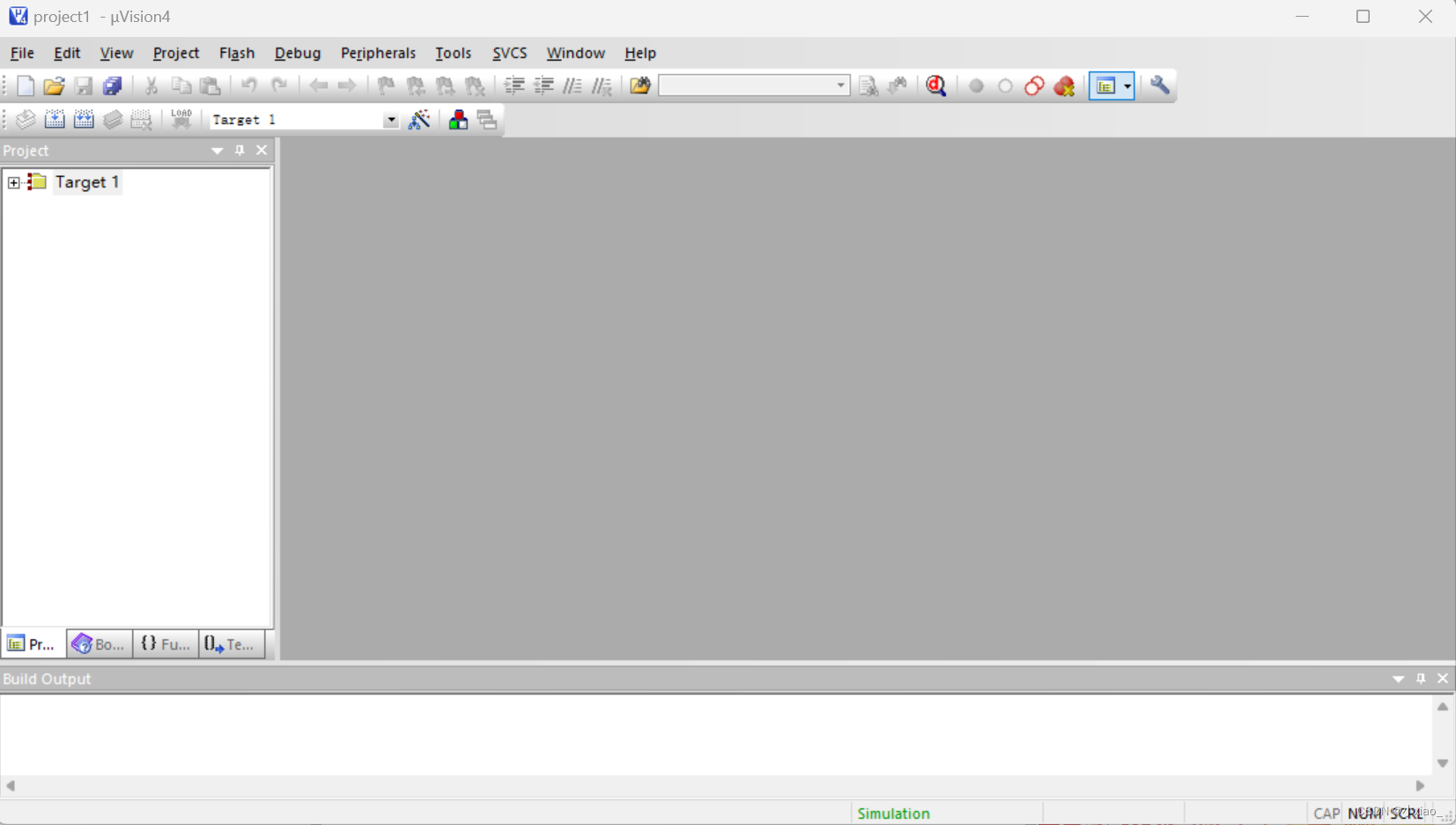This screenshot has height=825, width=1456.
Task: Pin the Build Output panel
Action: (x=1421, y=679)
